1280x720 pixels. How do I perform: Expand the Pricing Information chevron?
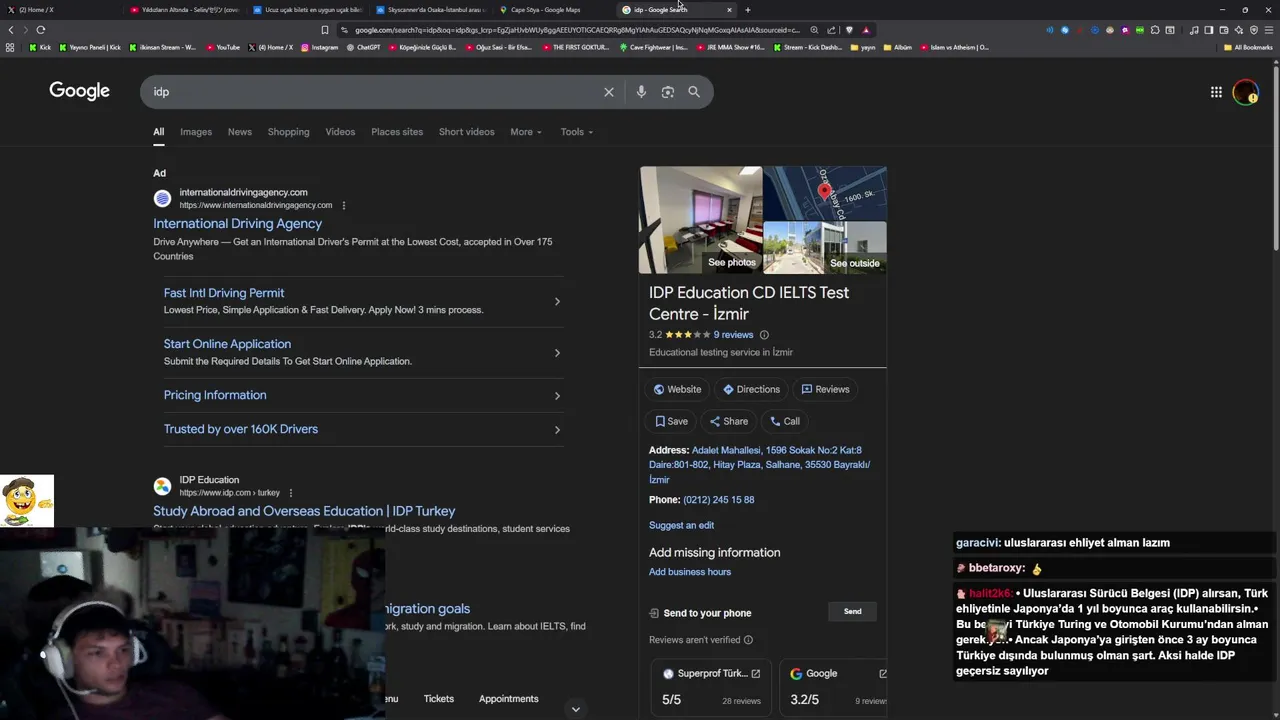coord(557,396)
